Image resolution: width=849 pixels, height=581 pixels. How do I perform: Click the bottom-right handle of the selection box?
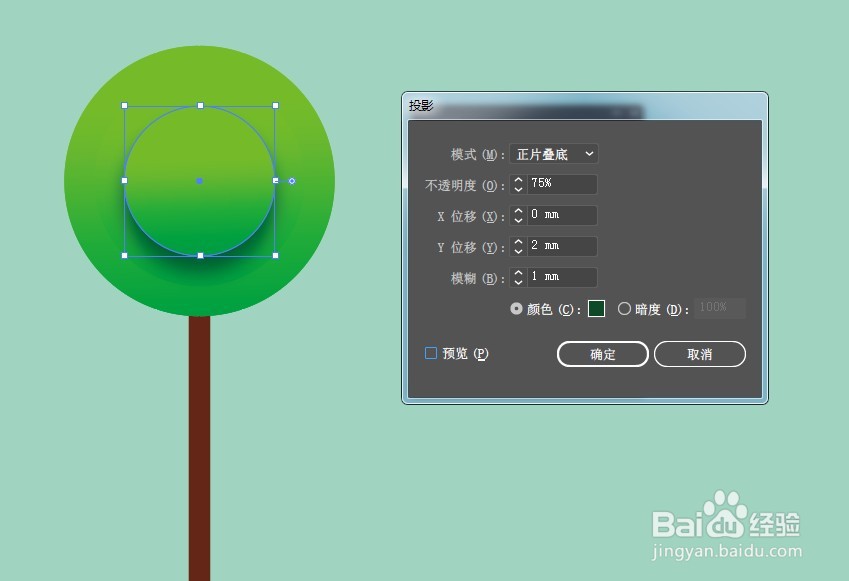(x=276, y=256)
